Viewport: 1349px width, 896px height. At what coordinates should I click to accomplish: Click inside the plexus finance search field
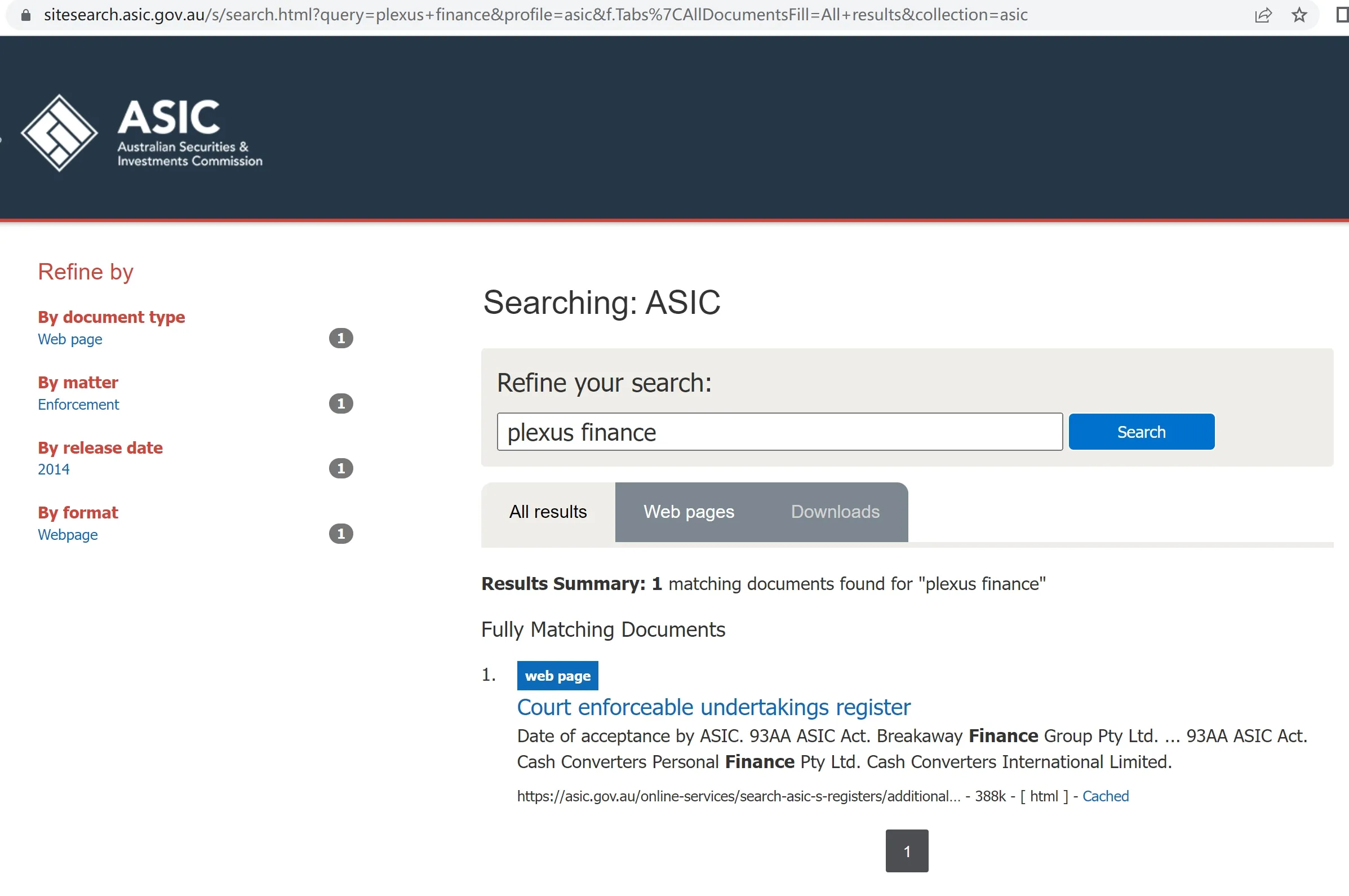pyautogui.click(x=779, y=432)
